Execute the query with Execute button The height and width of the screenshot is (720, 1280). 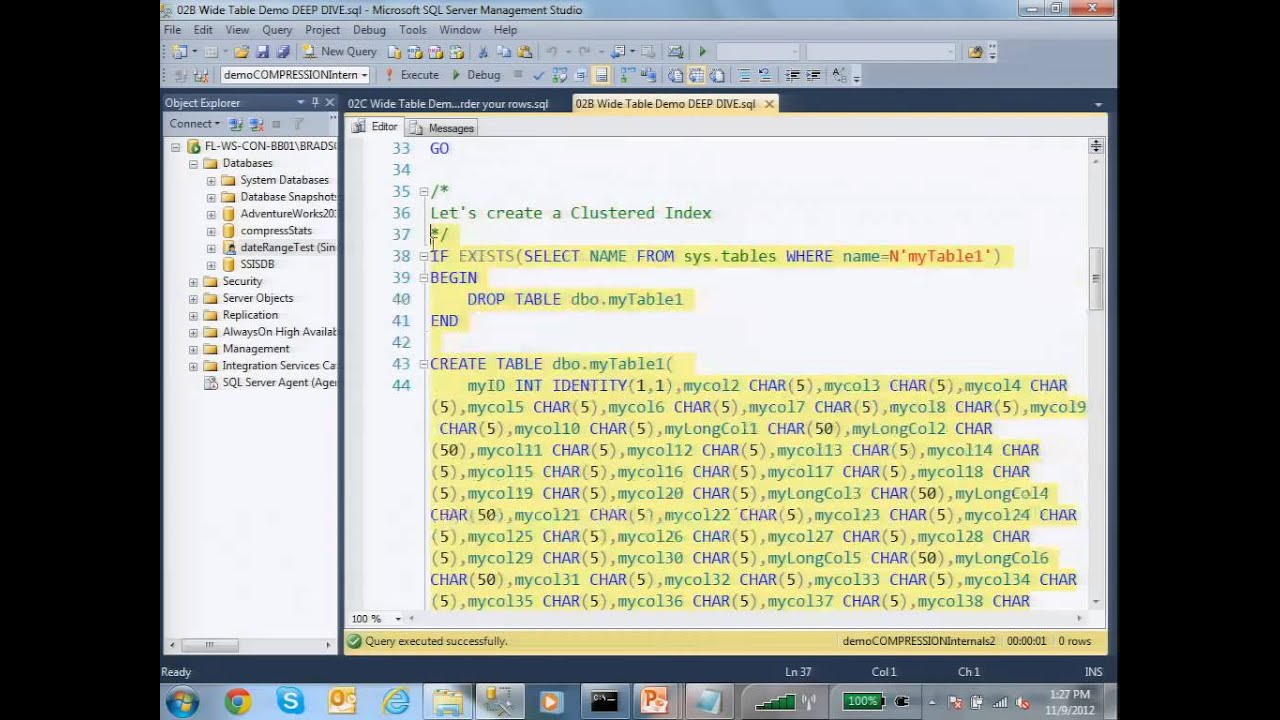click(x=412, y=75)
